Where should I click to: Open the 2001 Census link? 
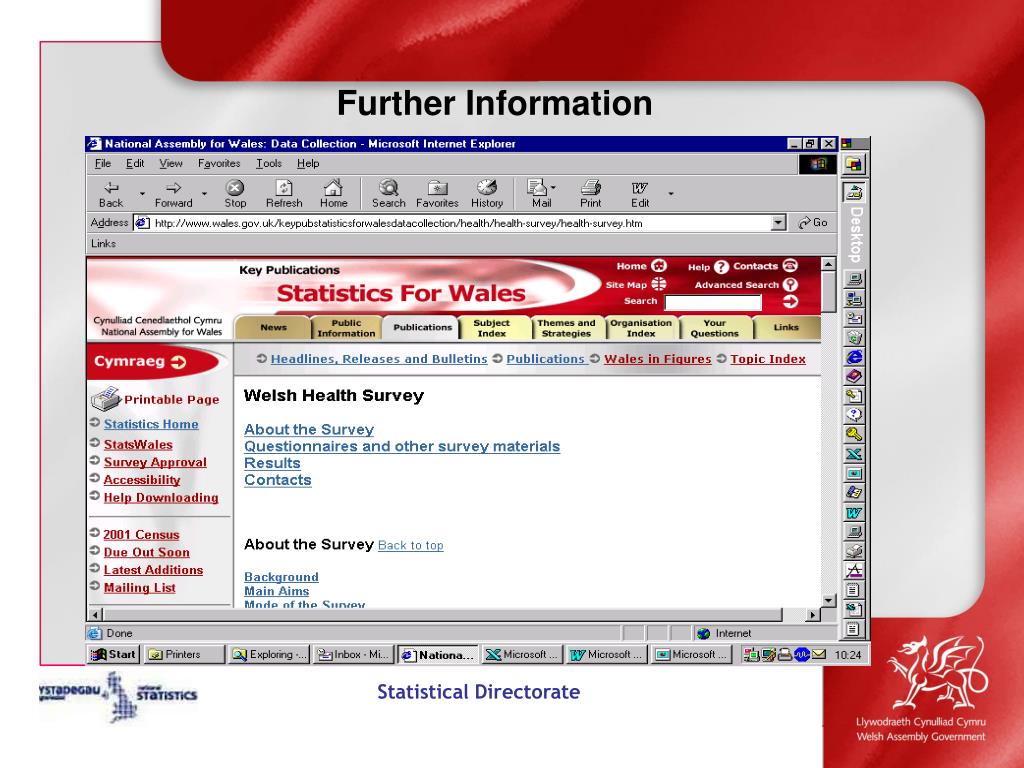tap(141, 534)
